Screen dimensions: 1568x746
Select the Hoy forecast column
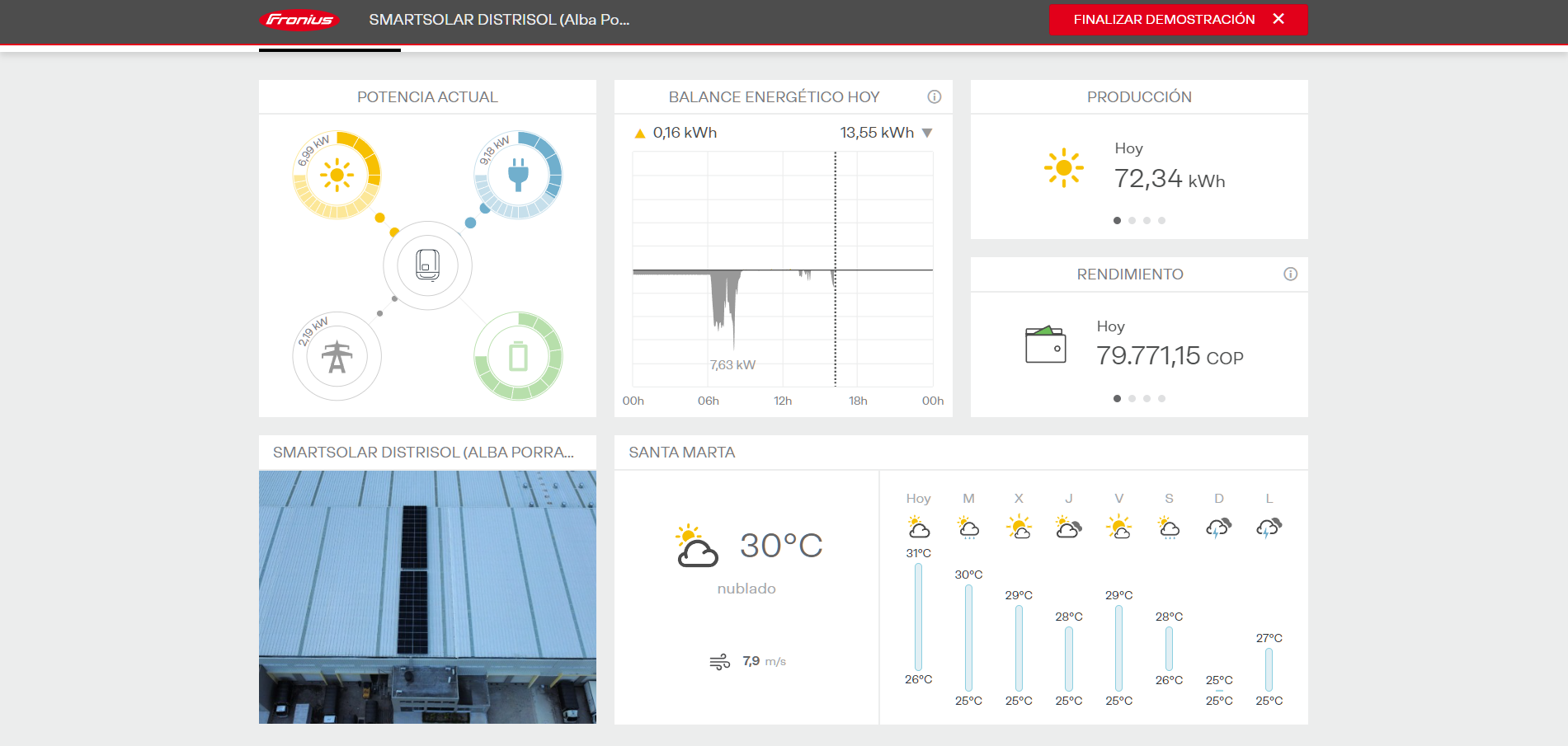[918, 598]
